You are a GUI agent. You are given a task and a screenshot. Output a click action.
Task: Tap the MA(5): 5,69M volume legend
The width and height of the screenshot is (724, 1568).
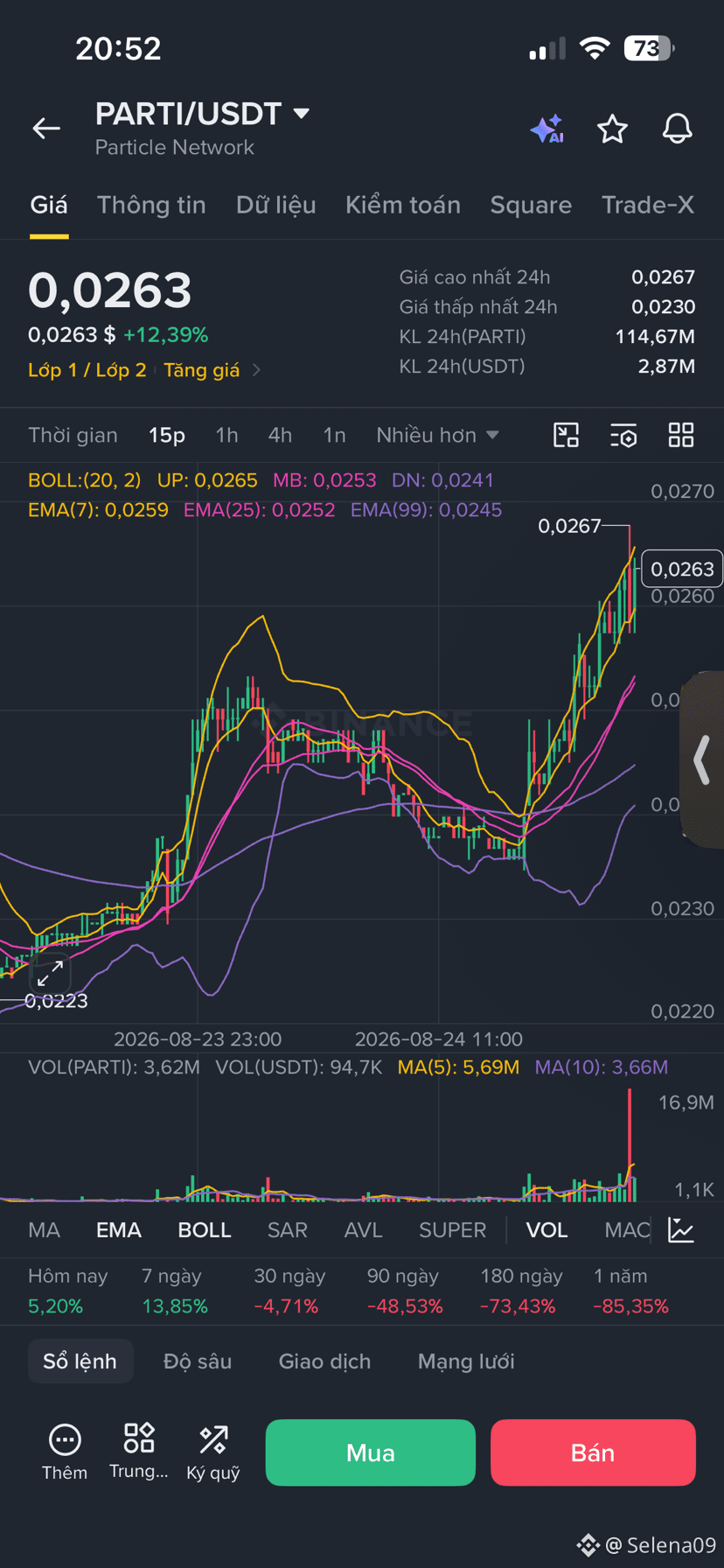[x=458, y=1067]
